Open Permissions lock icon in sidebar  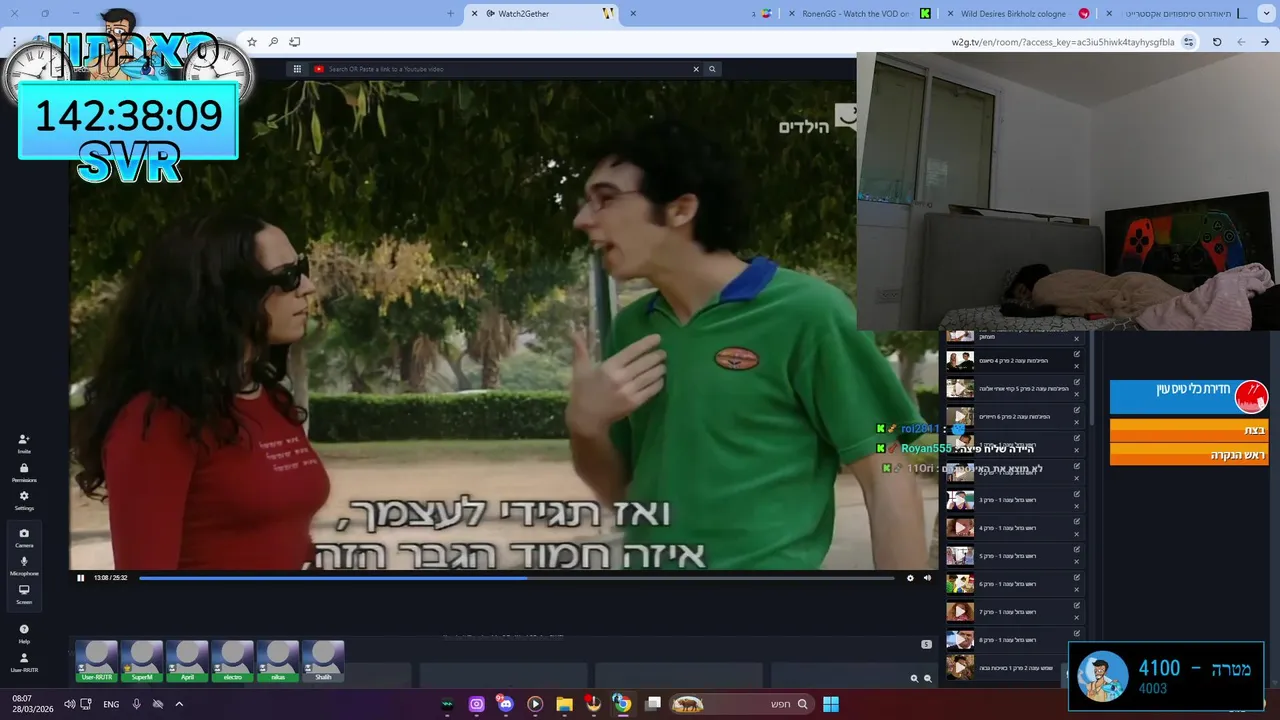(24, 472)
